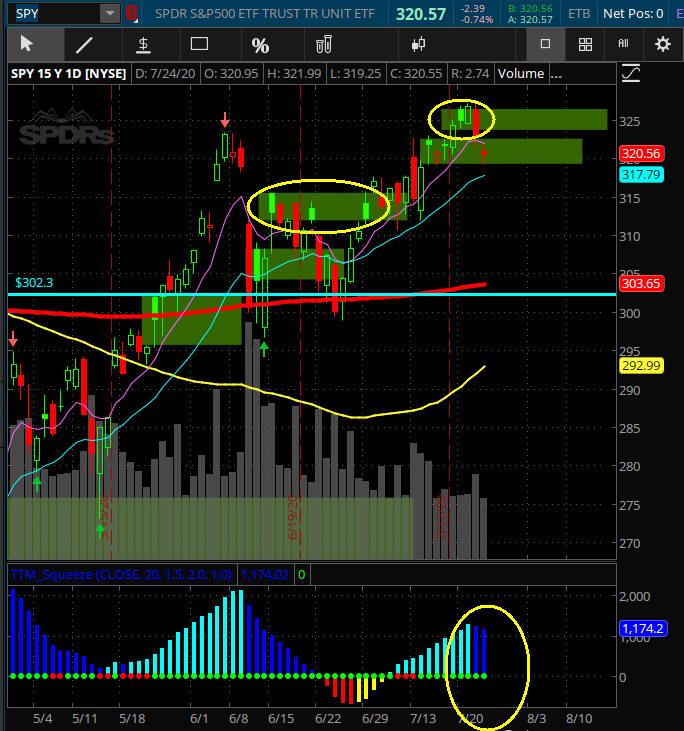Screen dimensions: 684x731
Task: Switch to single chart layout
Action: point(545,44)
